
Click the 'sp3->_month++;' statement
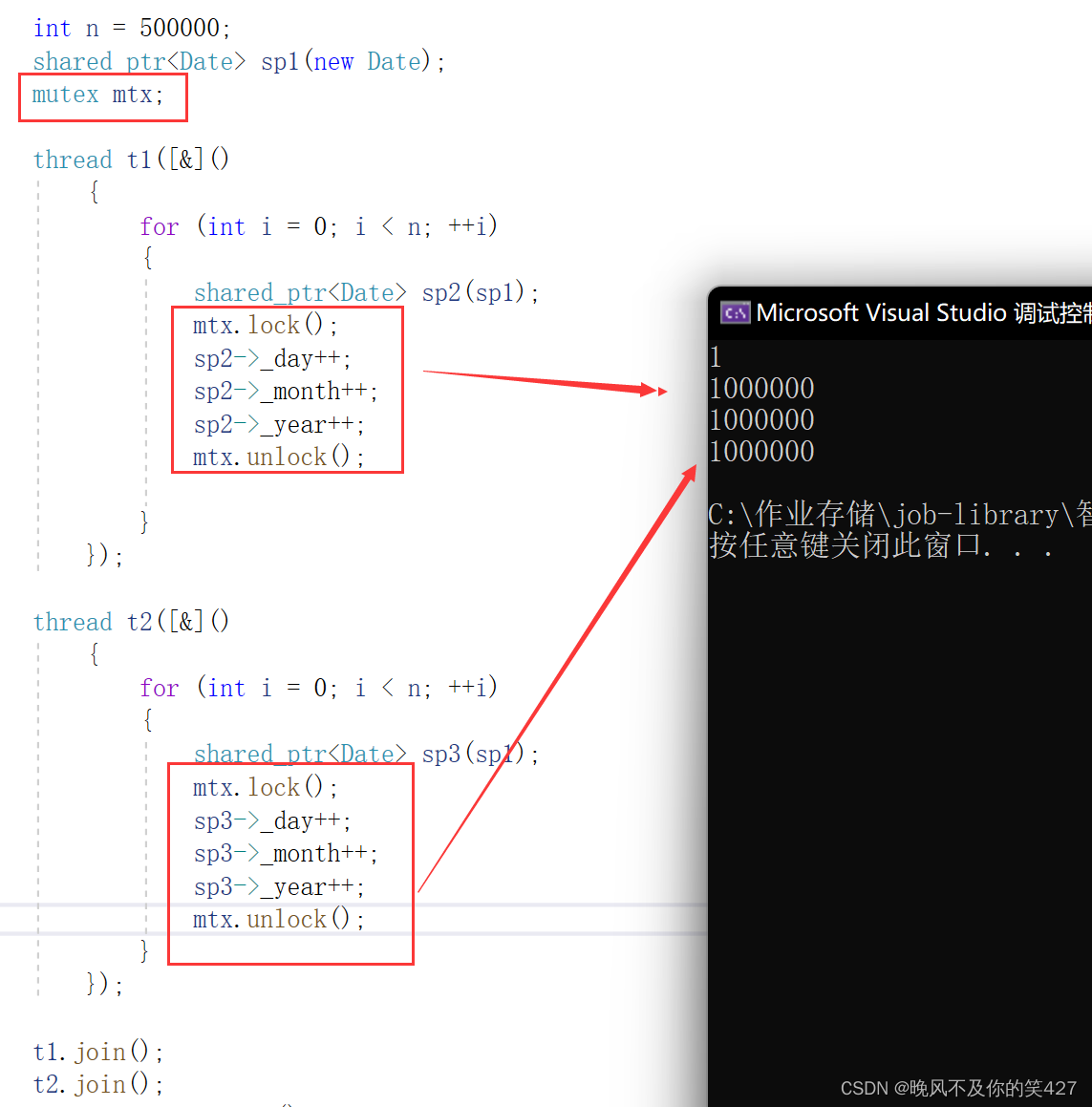click(286, 854)
